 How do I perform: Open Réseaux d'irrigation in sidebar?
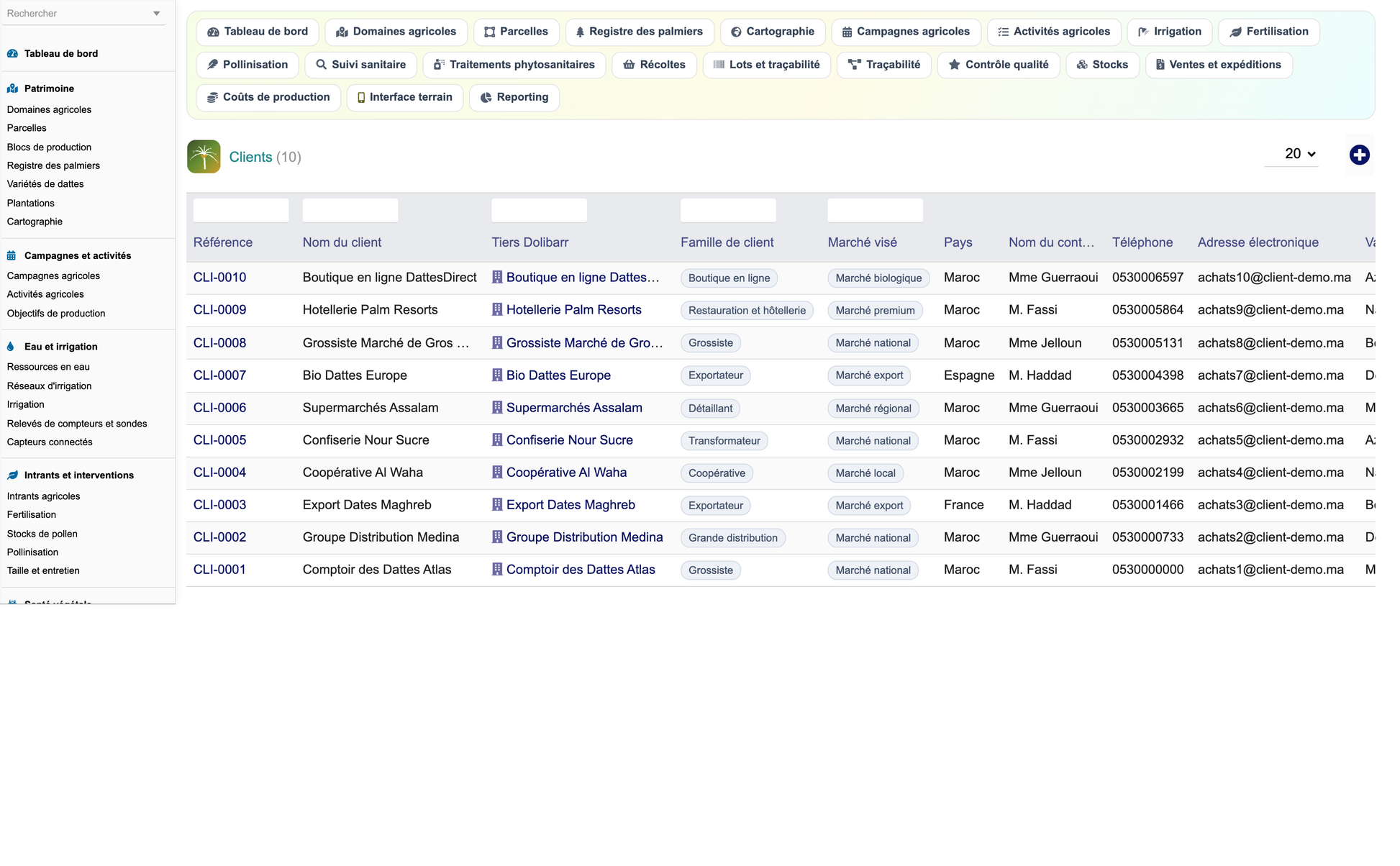pyautogui.click(x=49, y=386)
